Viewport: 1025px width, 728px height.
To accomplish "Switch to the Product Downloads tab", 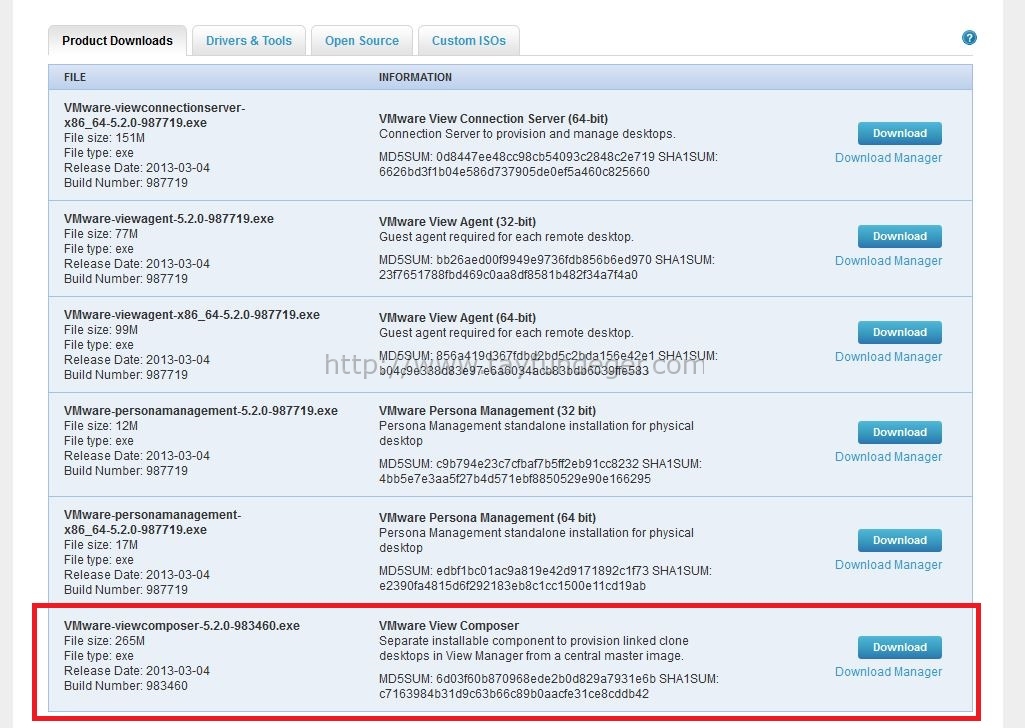I will tap(118, 41).
